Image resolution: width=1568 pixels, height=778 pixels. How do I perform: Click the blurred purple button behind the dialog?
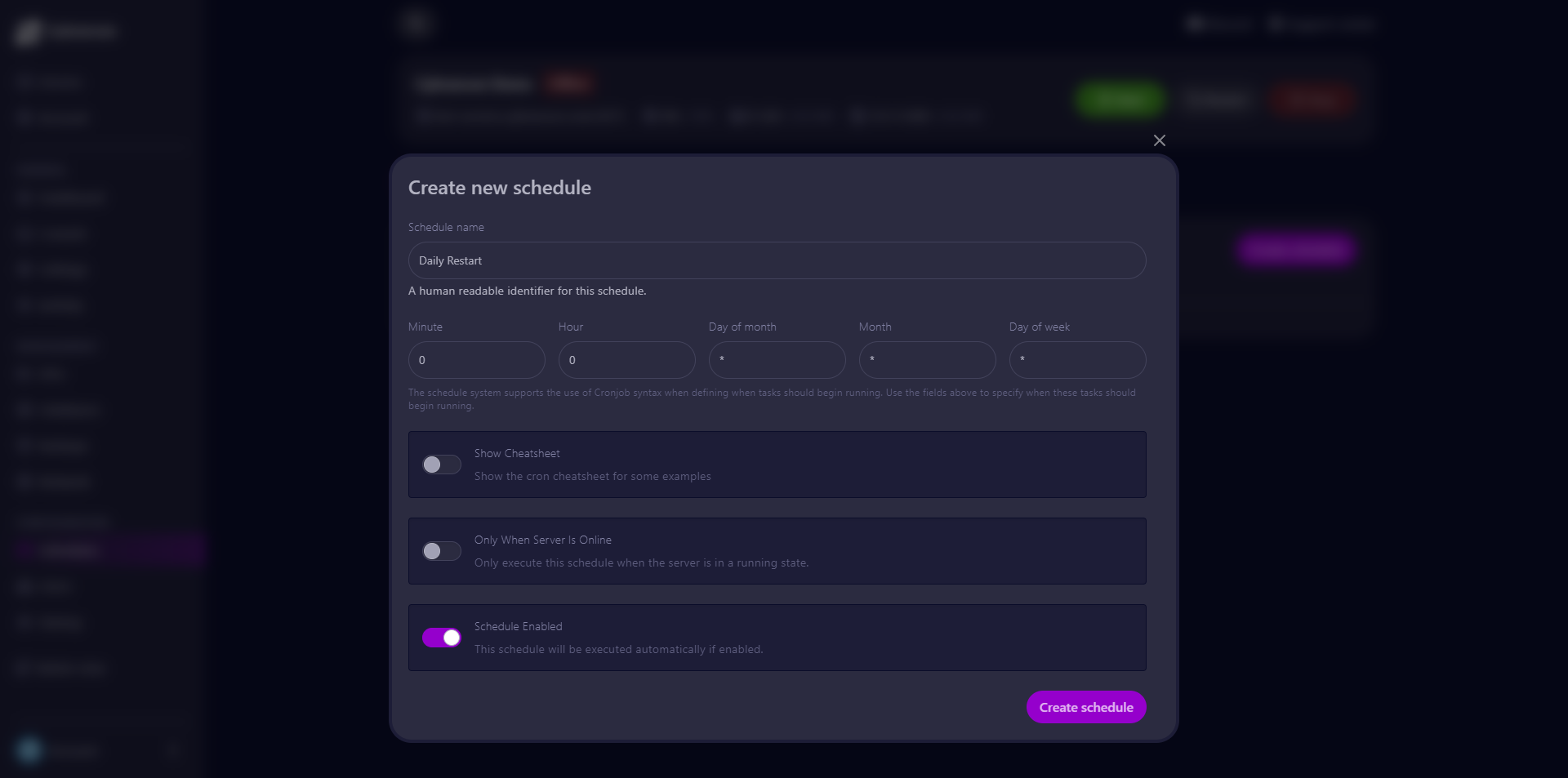point(1296,249)
